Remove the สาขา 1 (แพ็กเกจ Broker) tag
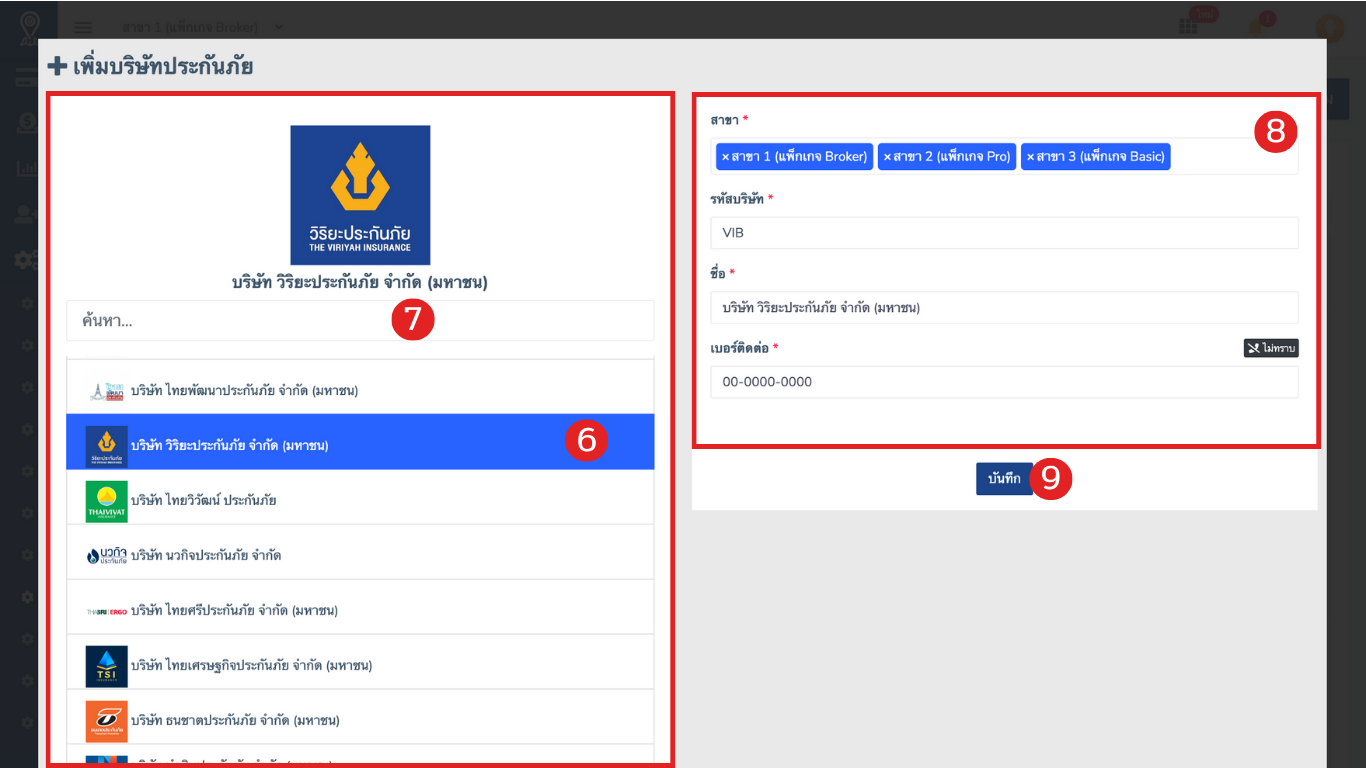This screenshot has width=1366, height=768. click(x=725, y=157)
